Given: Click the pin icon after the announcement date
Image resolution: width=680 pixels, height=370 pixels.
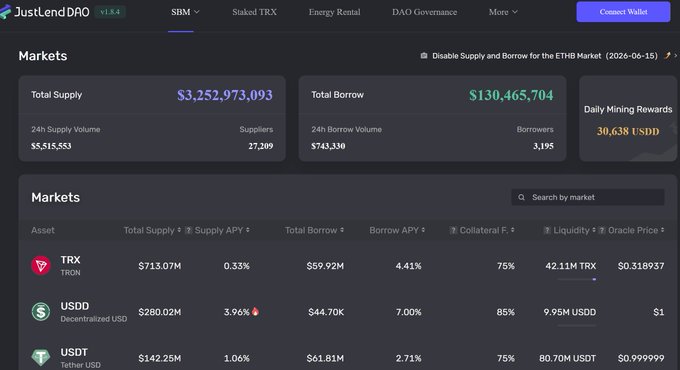Looking at the screenshot, I should pos(667,56).
